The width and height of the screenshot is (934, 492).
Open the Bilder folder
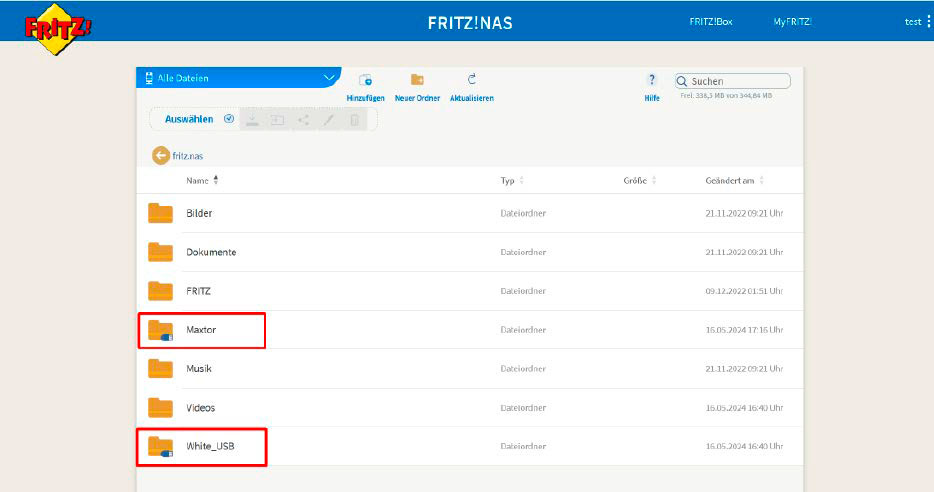[199, 213]
